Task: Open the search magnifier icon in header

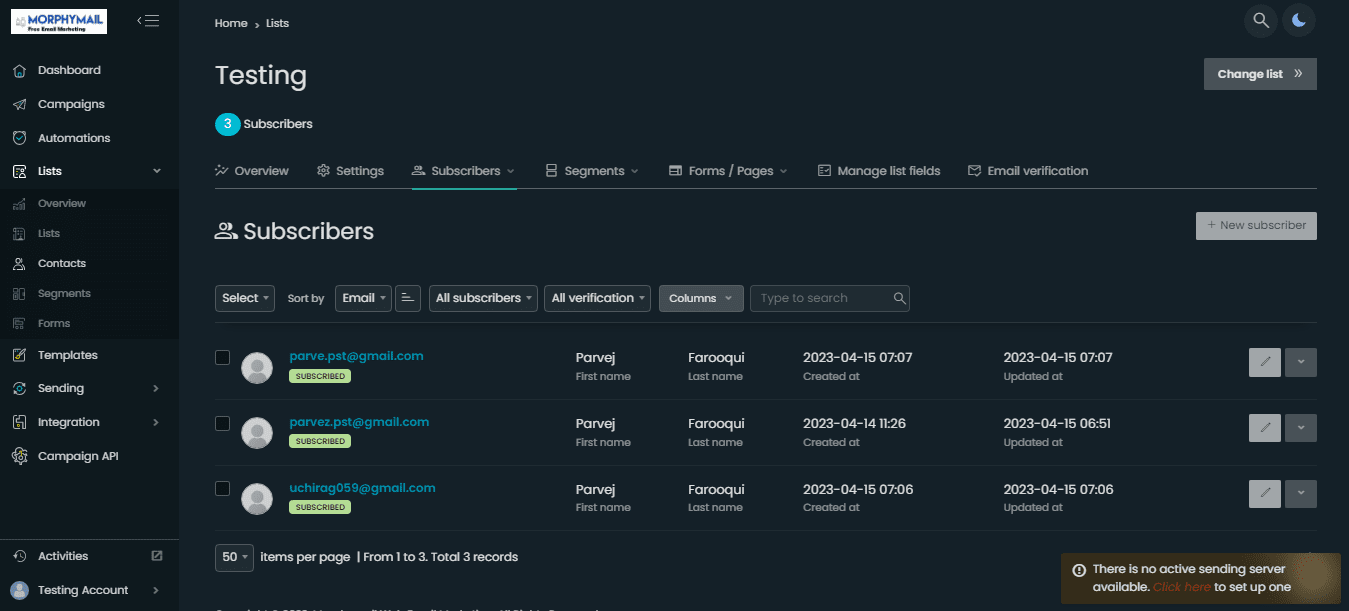Action: click(1261, 20)
